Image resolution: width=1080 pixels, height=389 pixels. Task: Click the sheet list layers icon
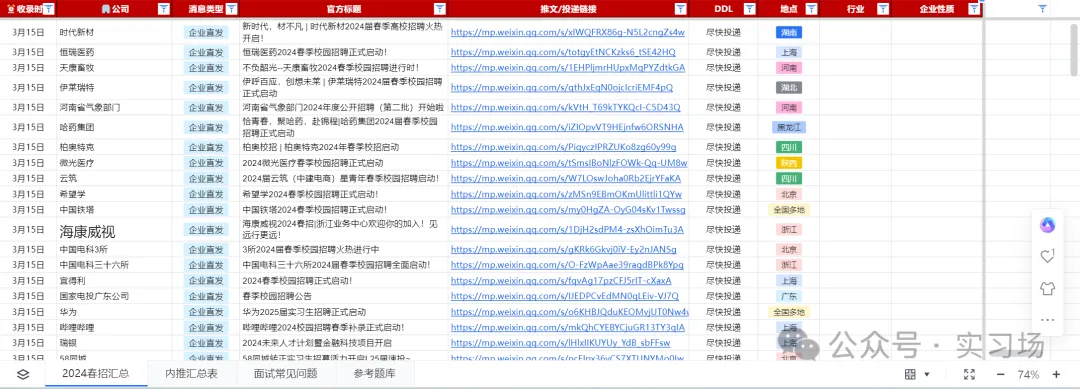click(x=23, y=375)
